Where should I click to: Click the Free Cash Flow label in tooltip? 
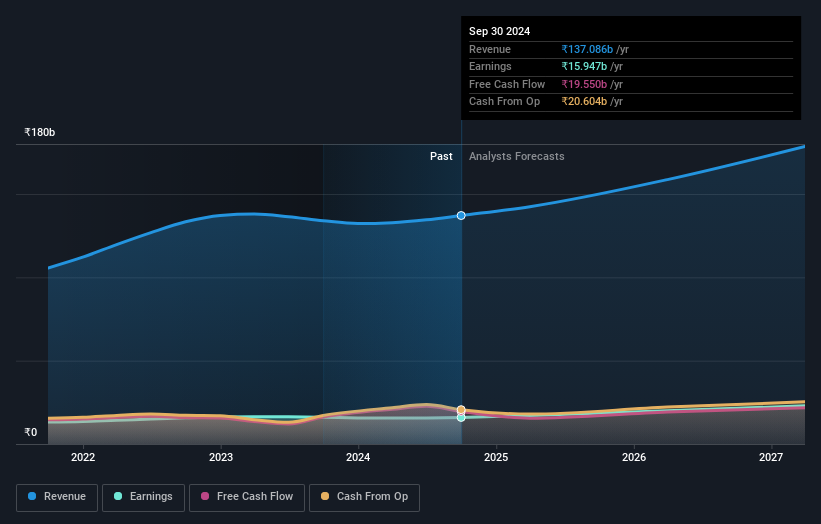pos(507,84)
